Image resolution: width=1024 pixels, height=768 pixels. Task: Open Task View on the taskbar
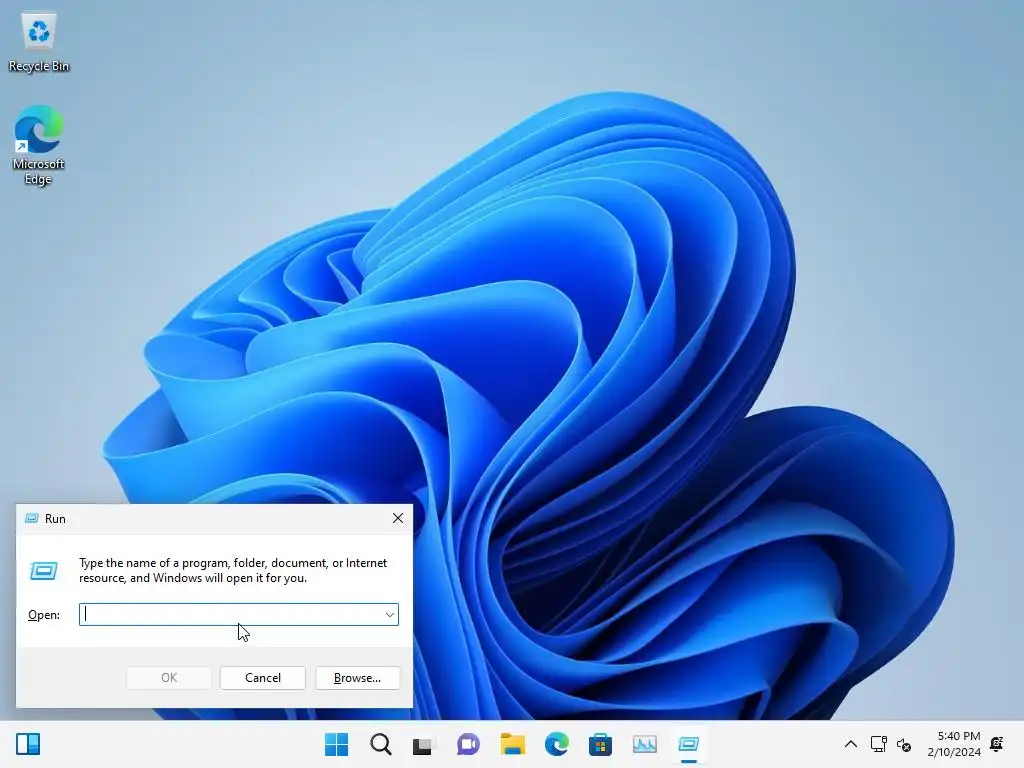point(423,744)
